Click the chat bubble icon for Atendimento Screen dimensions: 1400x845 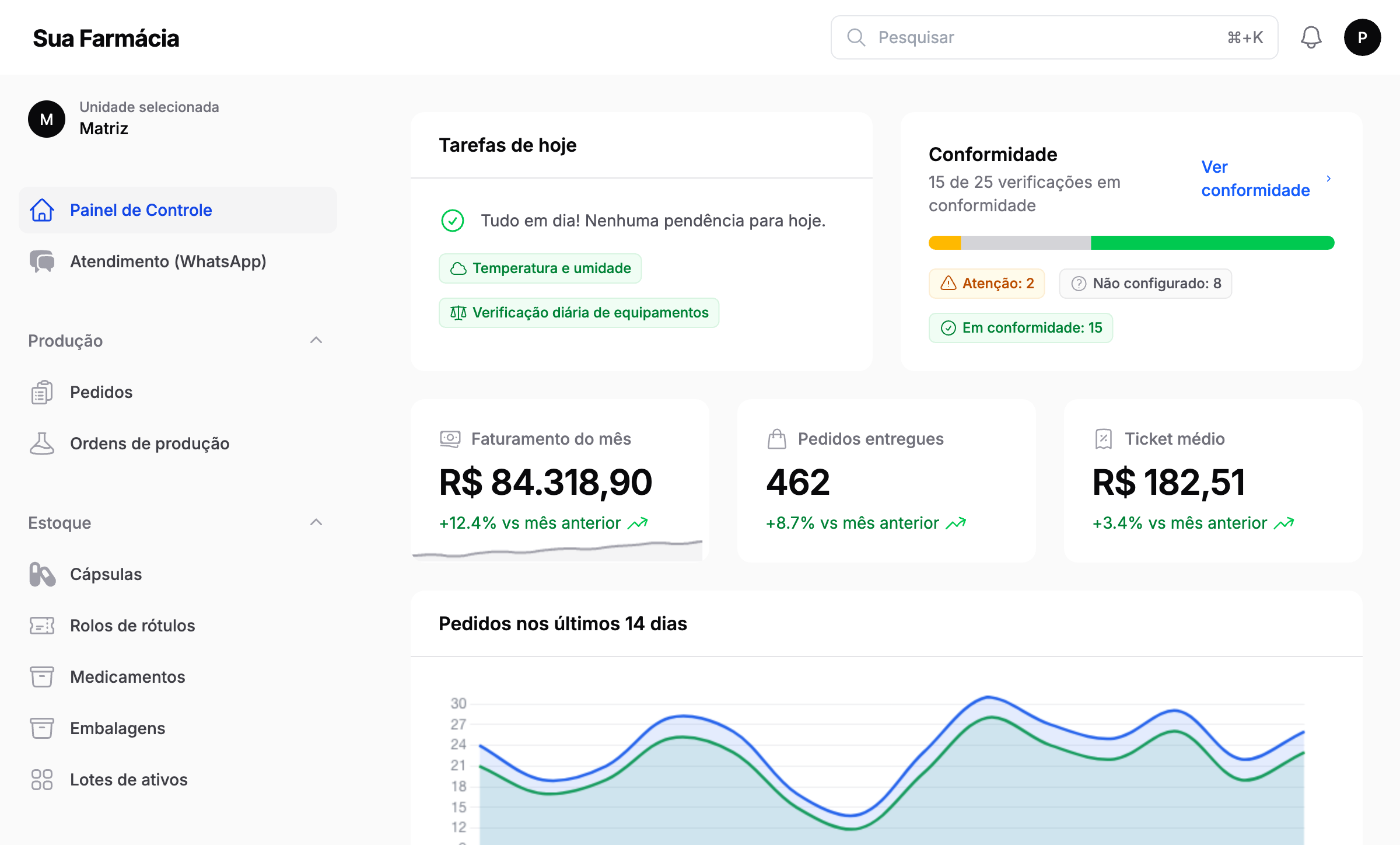(x=42, y=261)
